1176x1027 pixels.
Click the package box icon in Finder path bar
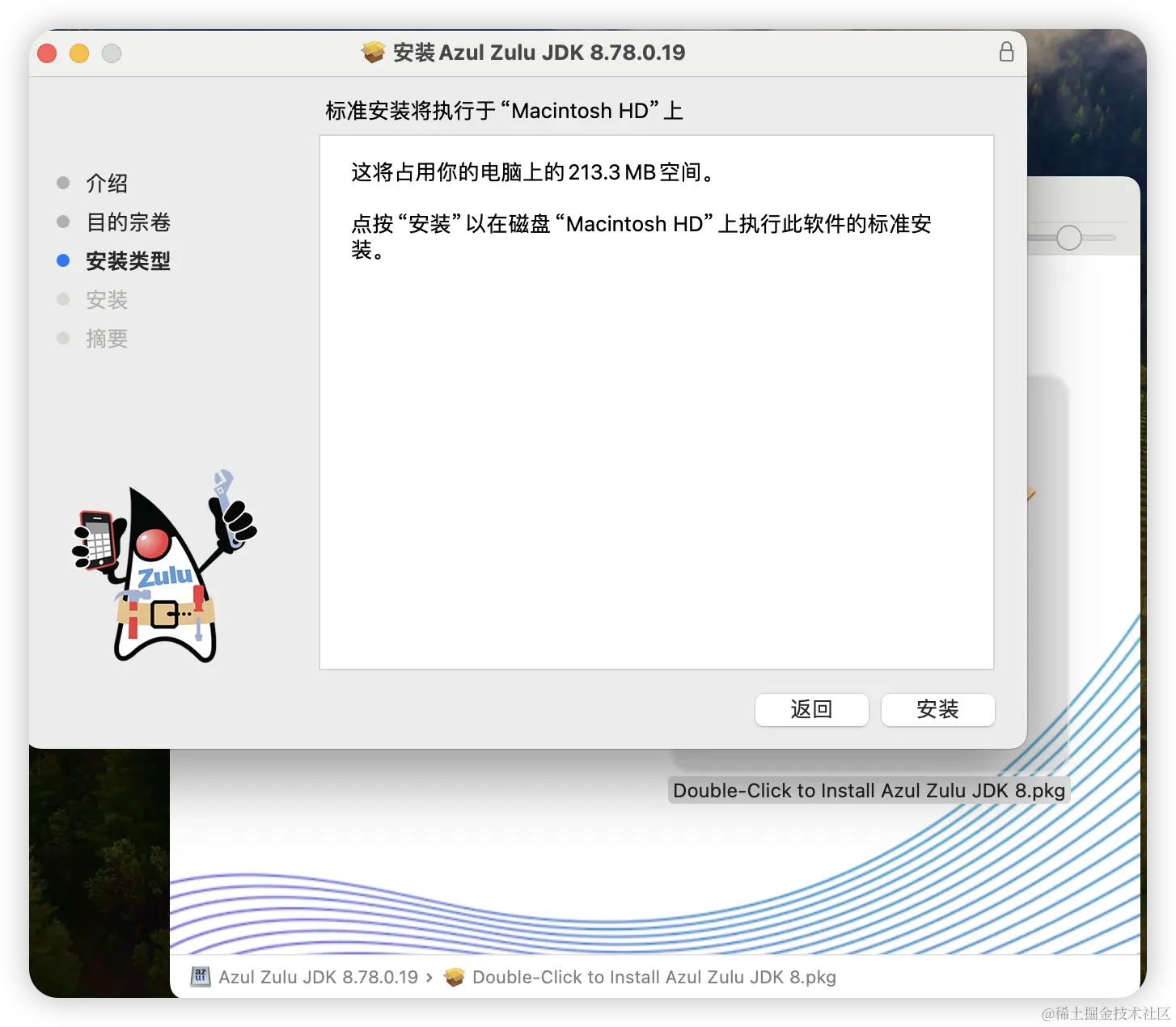[455, 977]
